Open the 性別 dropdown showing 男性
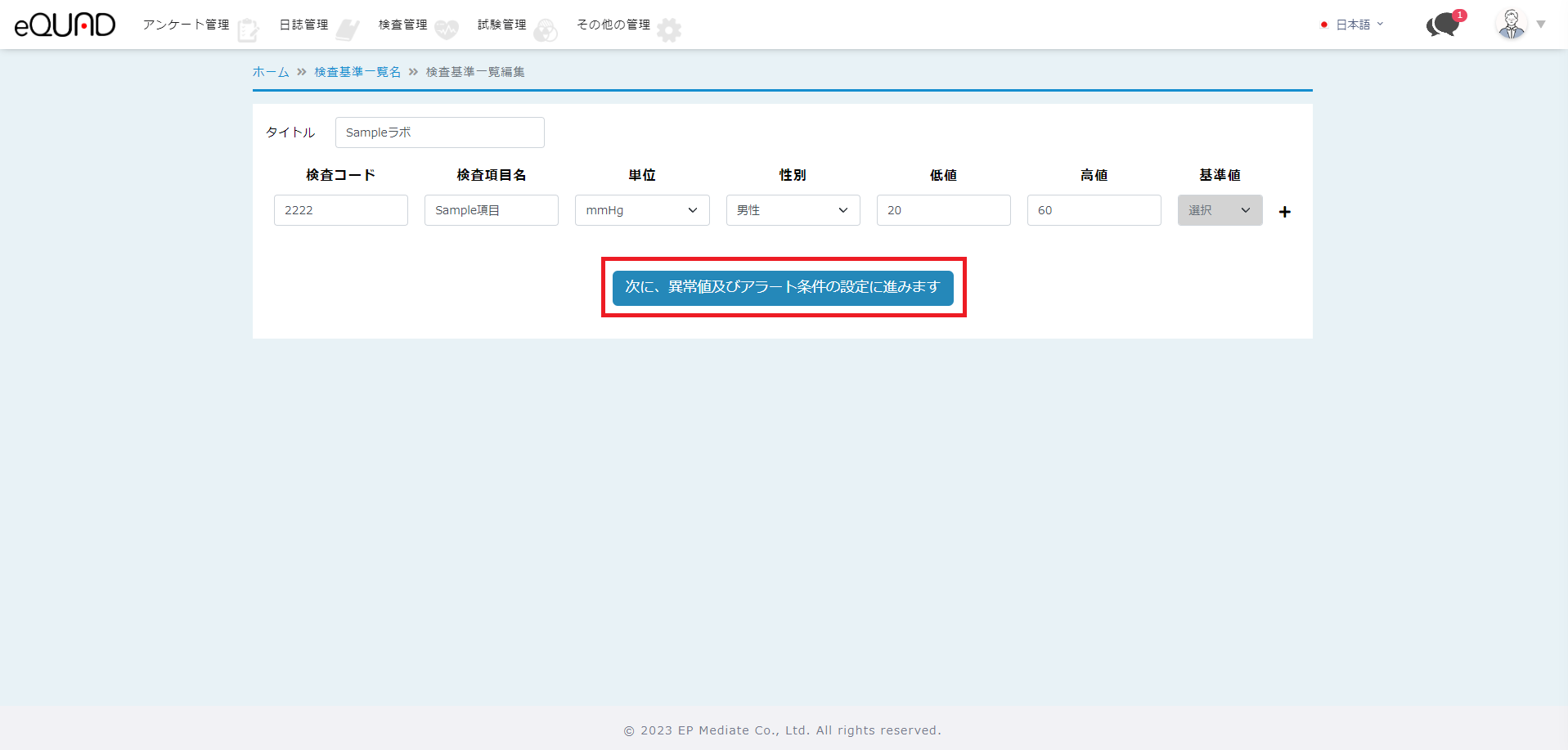Viewport: 1568px width, 750px height. (x=793, y=210)
